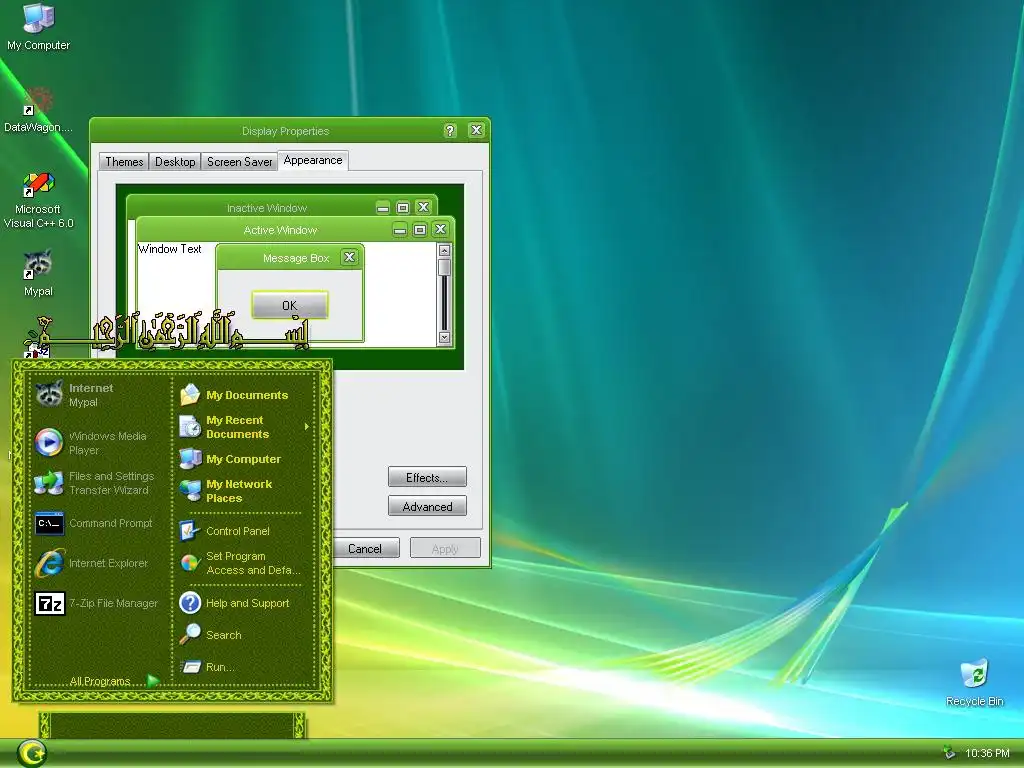Show the taskbar clock 10:36 PM
The height and width of the screenshot is (768, 1024).
(x=987, y=753)
